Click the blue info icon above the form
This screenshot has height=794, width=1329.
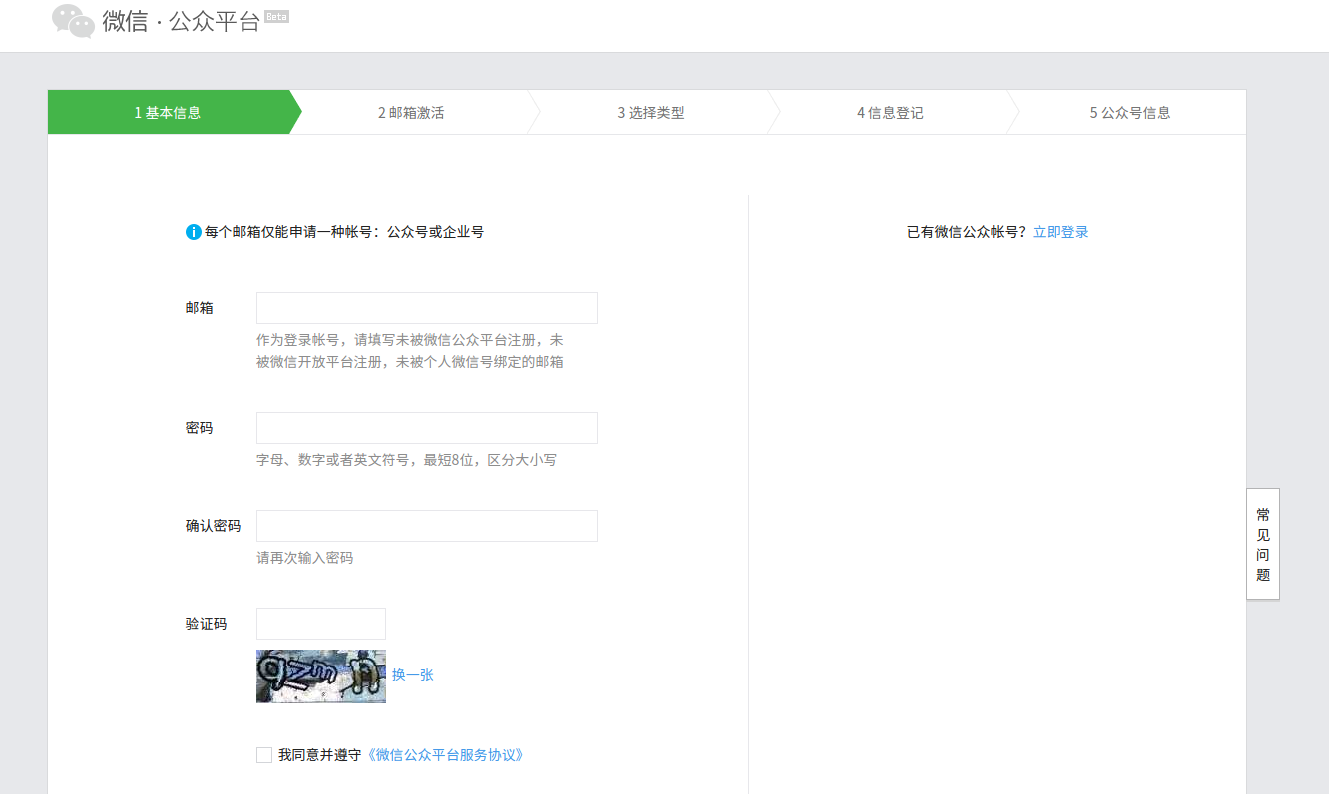tap(194, 232)
